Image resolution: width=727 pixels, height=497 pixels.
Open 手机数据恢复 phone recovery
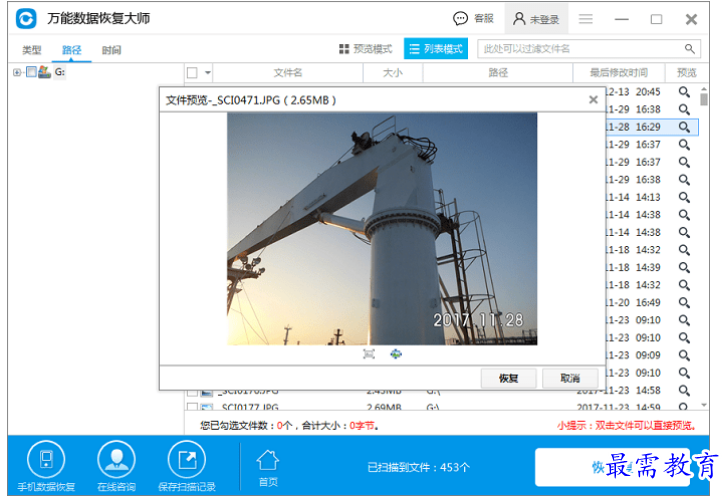[x=46, y=465]
